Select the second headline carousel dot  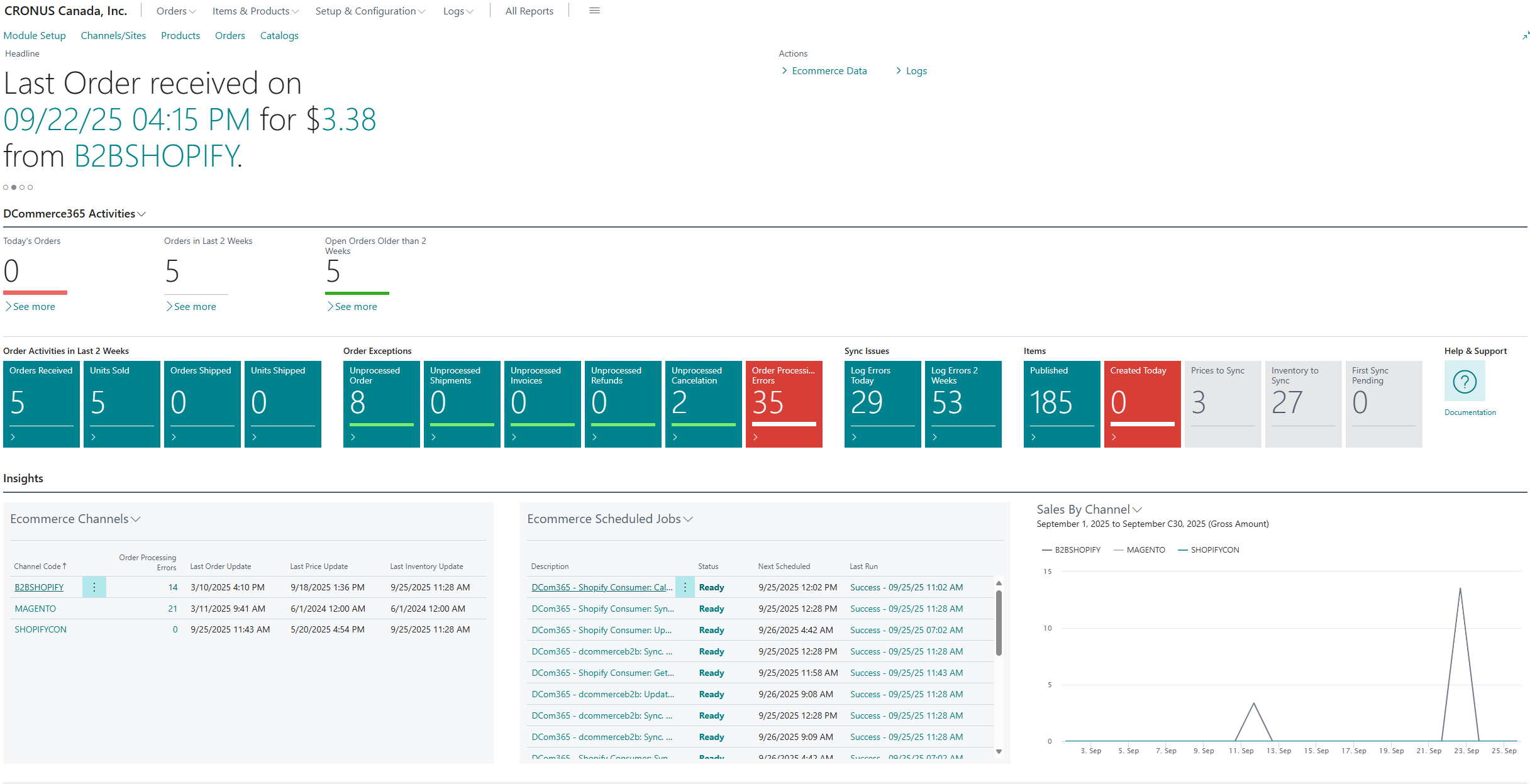14,187
